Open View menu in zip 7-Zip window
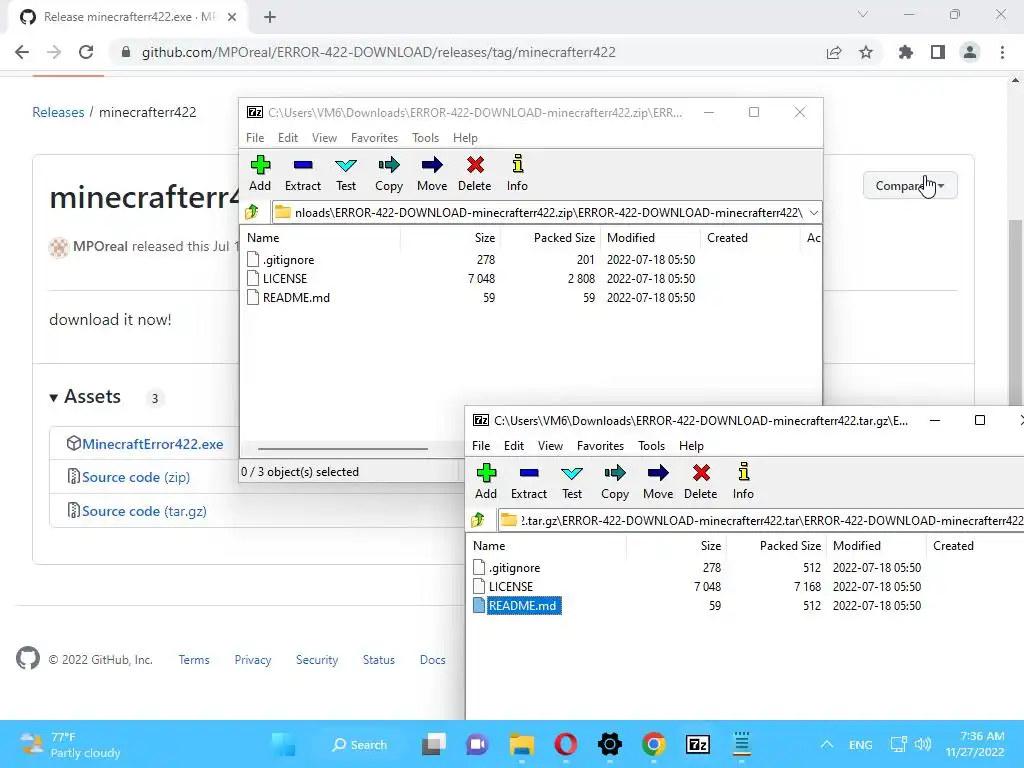This screenshot has width=1024, height=768. tap(325, 138)
